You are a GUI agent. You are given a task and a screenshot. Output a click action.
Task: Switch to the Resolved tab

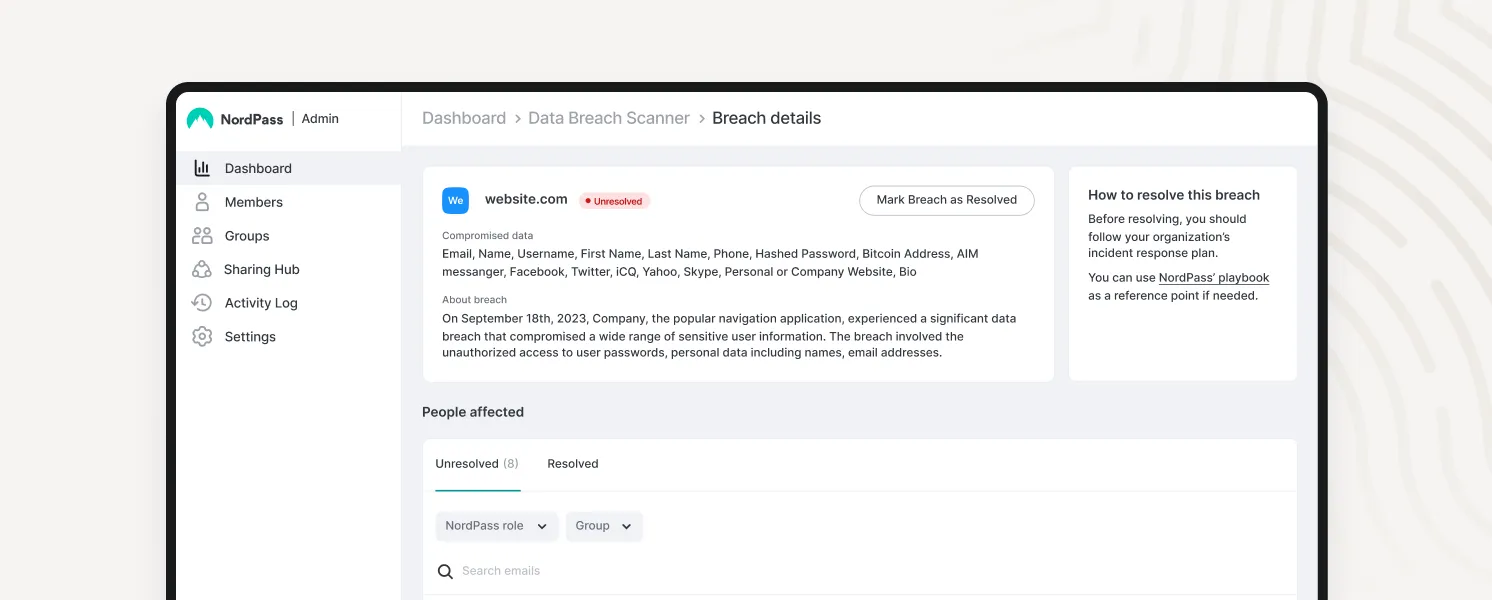pyautogui.click(x=572, y=464)
